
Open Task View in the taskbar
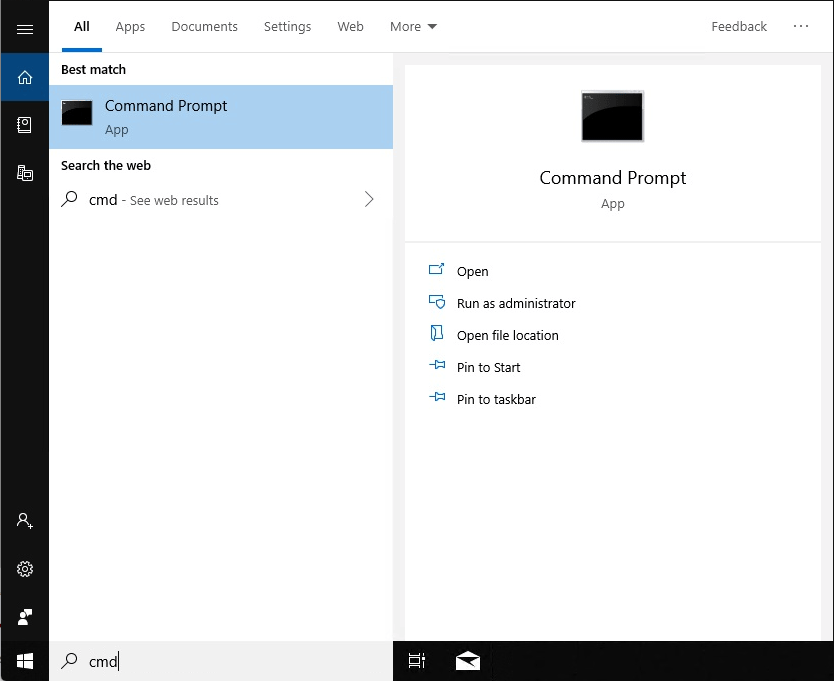[417, 661]
